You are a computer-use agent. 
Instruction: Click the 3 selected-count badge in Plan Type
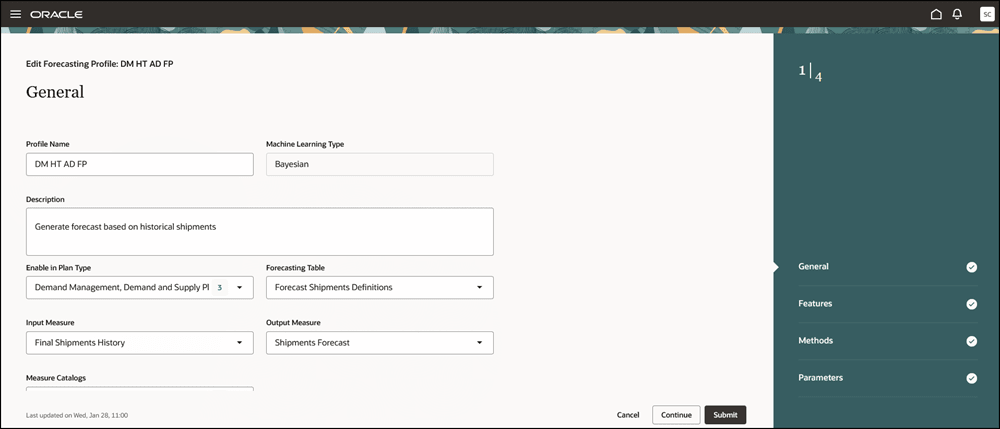tap(219, 287)
